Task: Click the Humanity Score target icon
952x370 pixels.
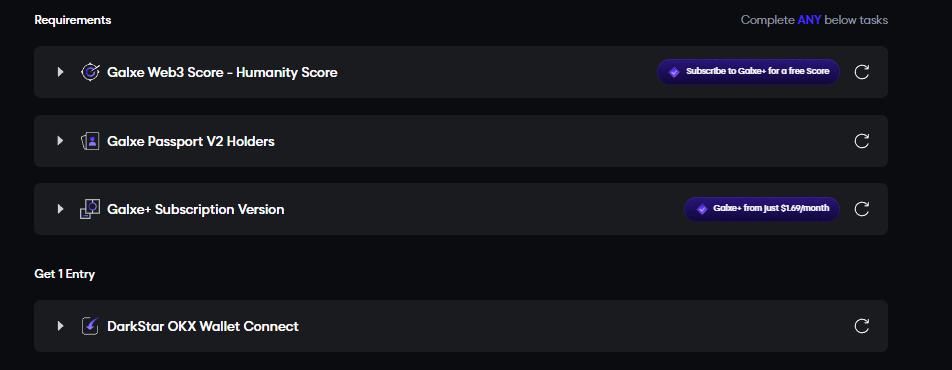Action: tap(90, 72)
